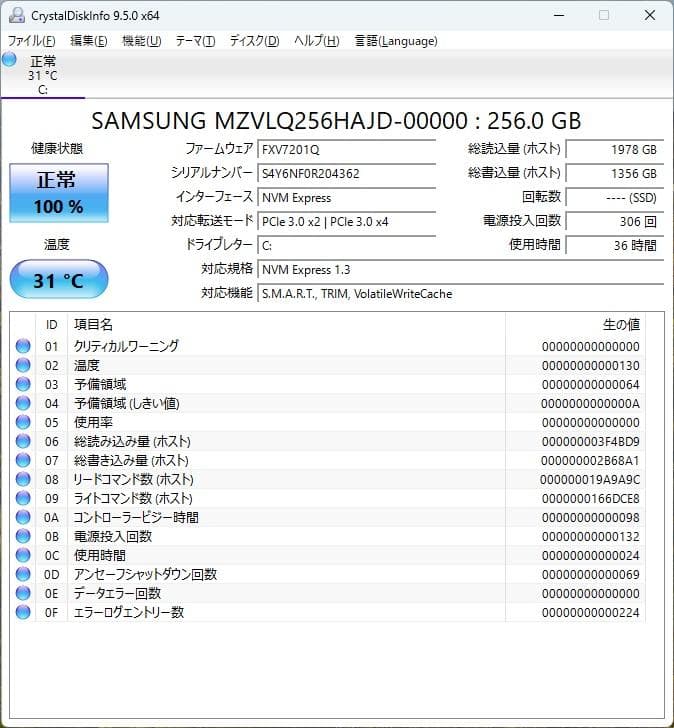This screenshot has height=728, width=674.
Task: Click total host reads value 1978 GB
Action: coord(615,150)
